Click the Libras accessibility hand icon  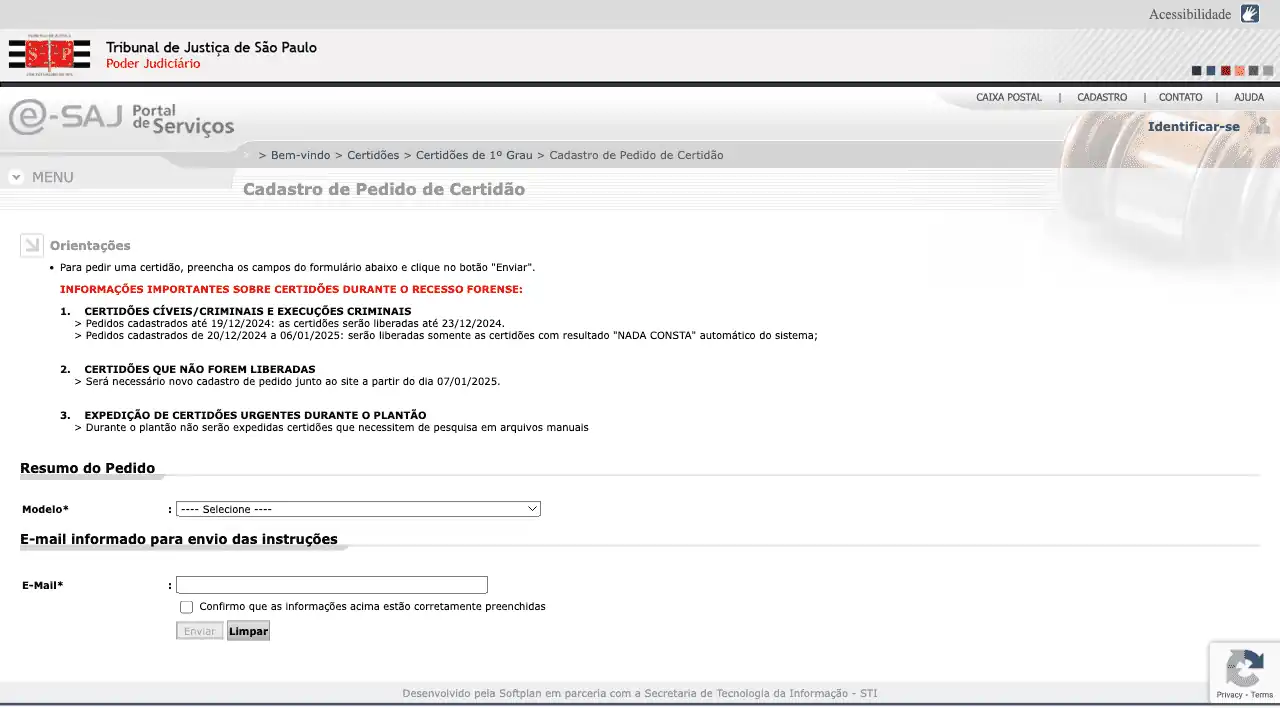point(1250,14)
